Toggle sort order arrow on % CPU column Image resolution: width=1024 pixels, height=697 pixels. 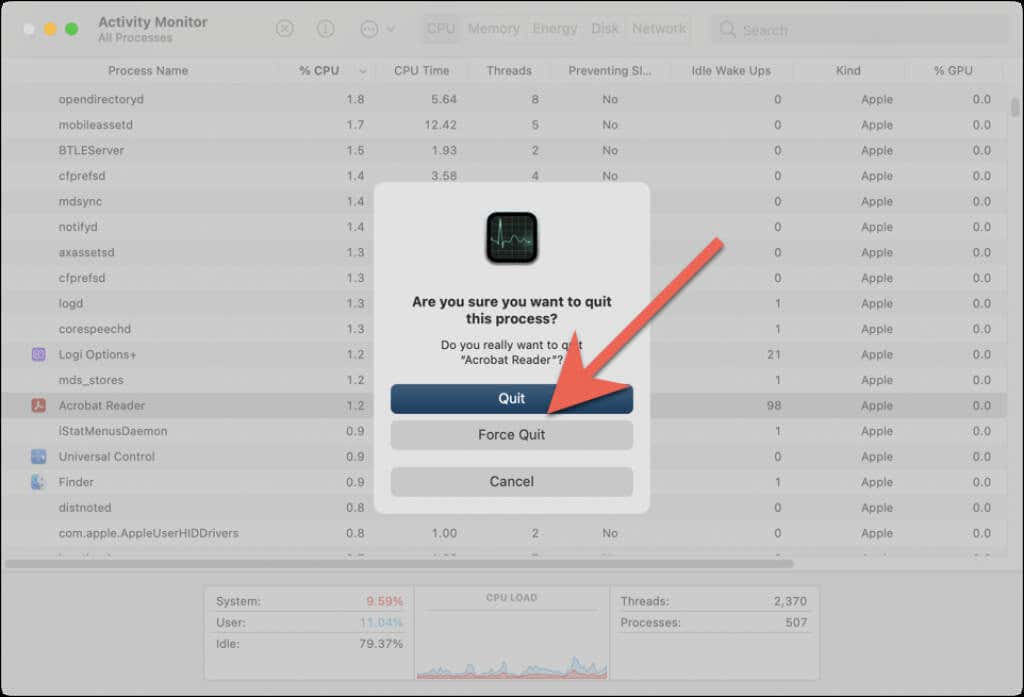click(362, 71)
